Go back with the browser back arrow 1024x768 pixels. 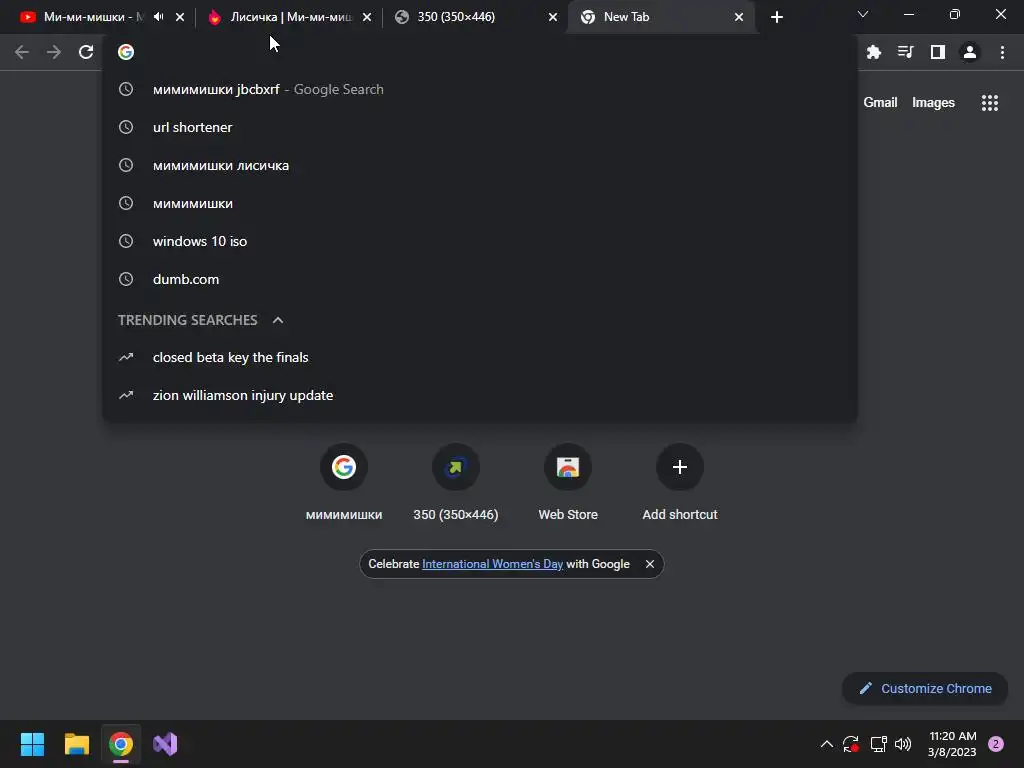pos(22,52)
